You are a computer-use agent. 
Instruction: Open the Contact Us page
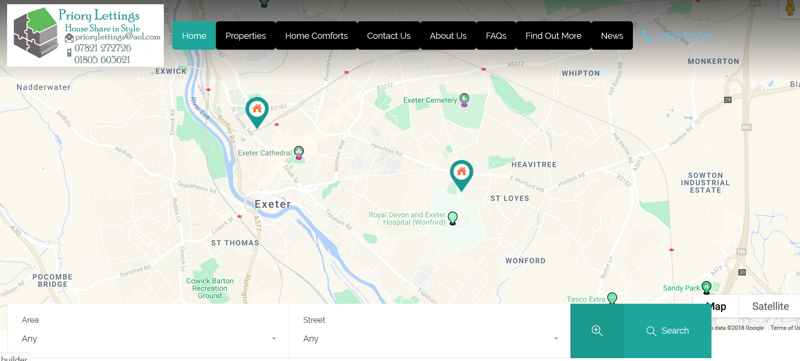389,36
